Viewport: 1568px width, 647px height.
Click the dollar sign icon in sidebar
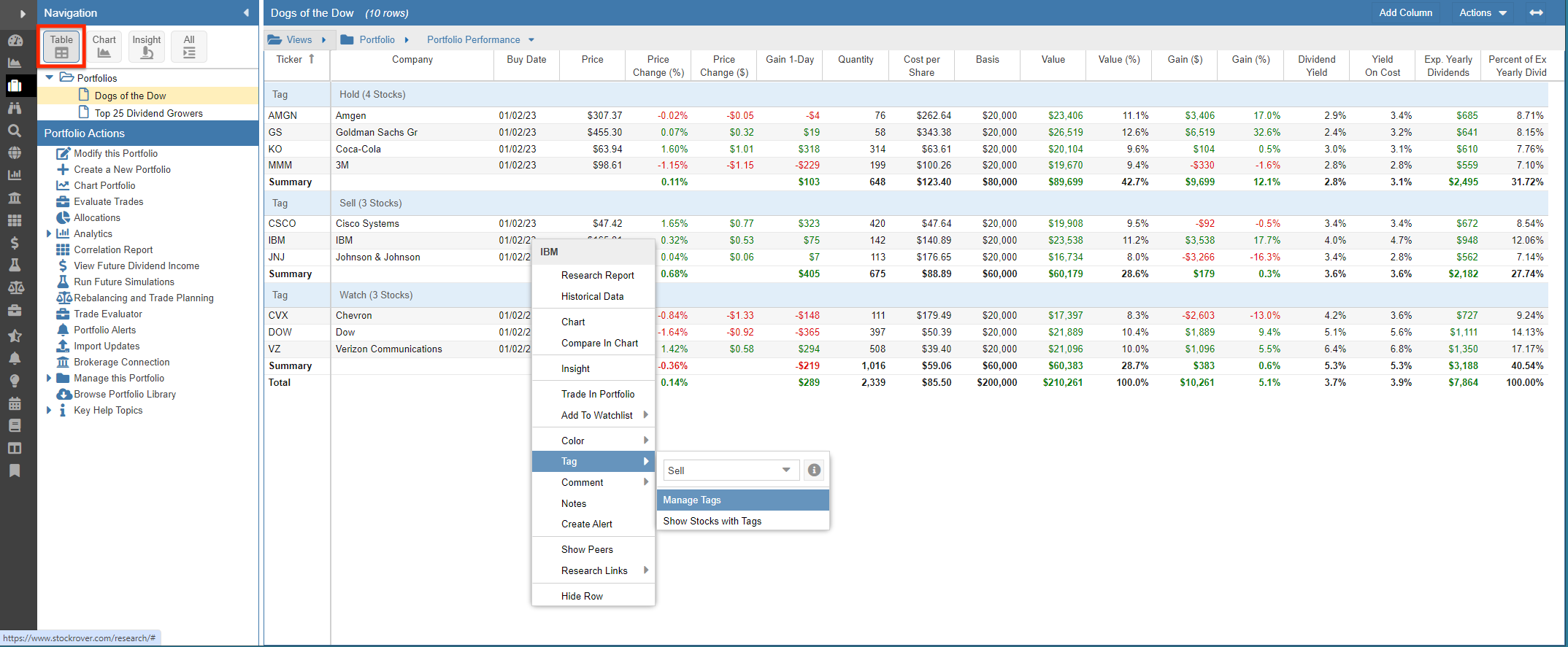point(15,243)
